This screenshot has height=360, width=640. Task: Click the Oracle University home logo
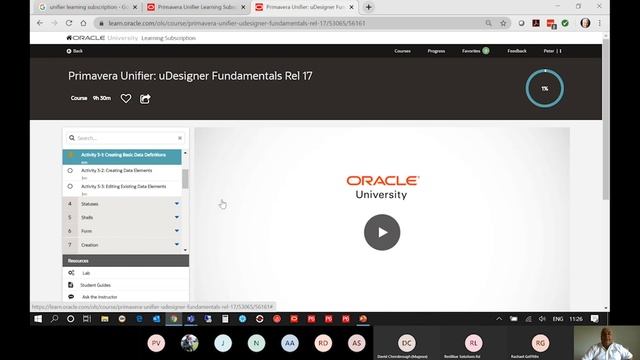(x=102, y=38)
